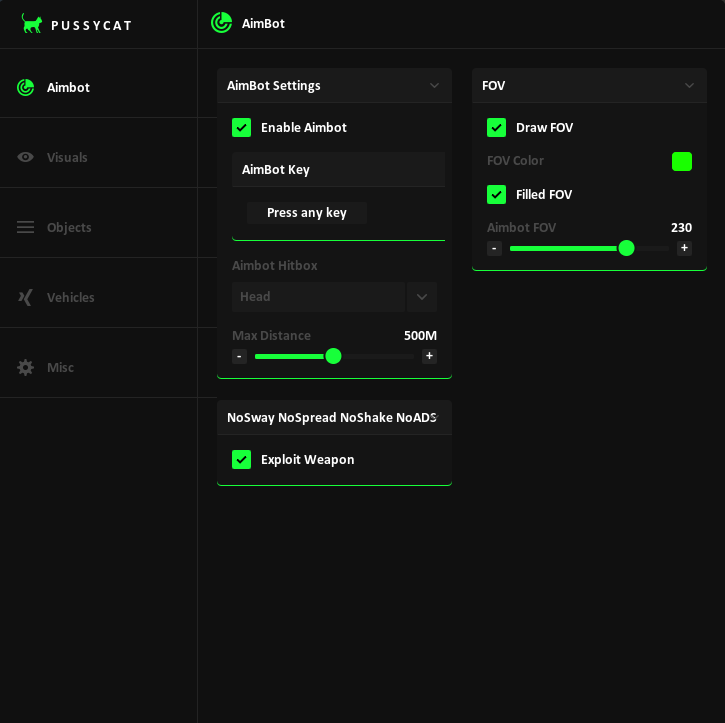Click the Max Distance slider handle

(333, 356)
